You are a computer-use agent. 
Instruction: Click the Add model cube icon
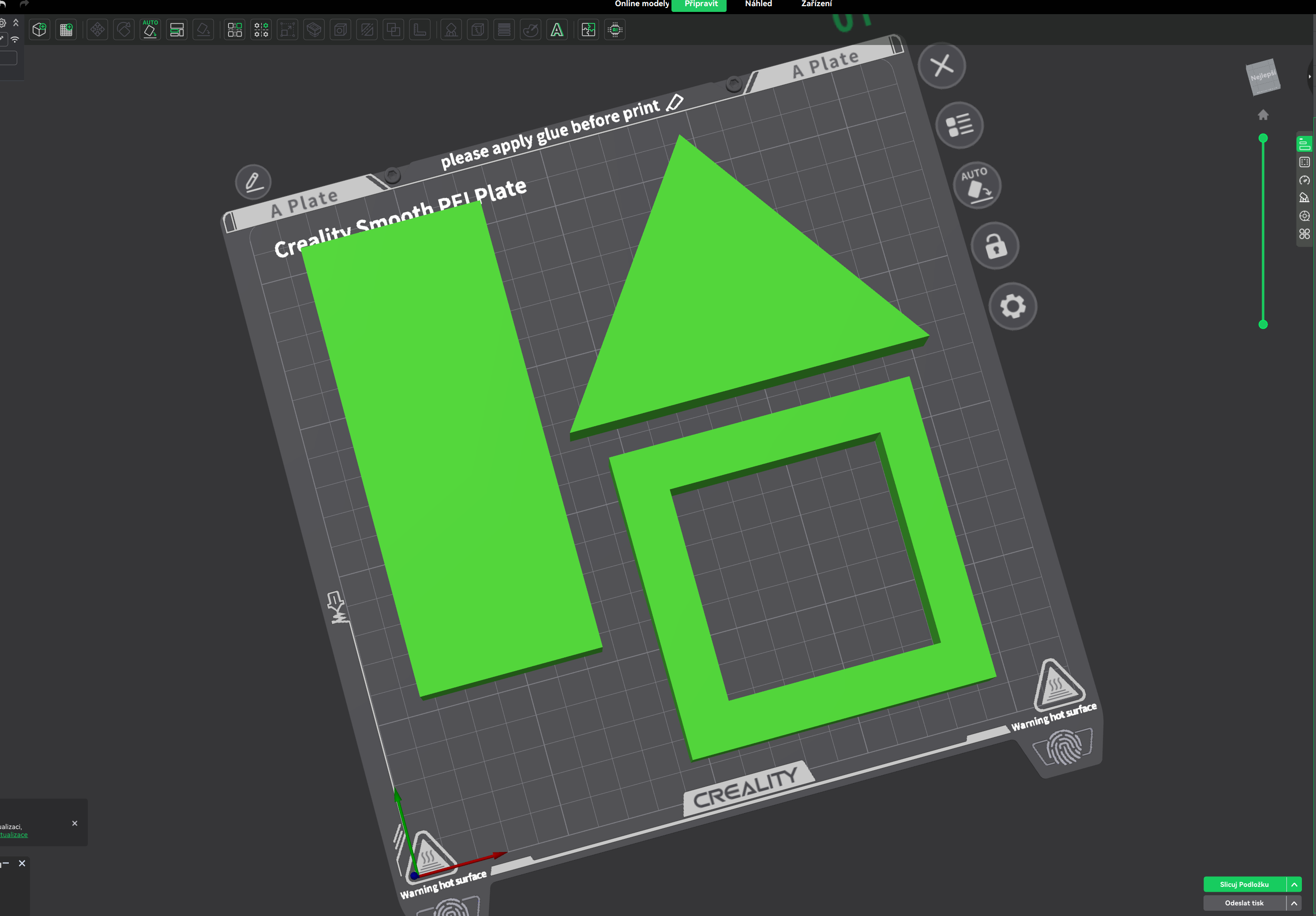tap(40, 30)
